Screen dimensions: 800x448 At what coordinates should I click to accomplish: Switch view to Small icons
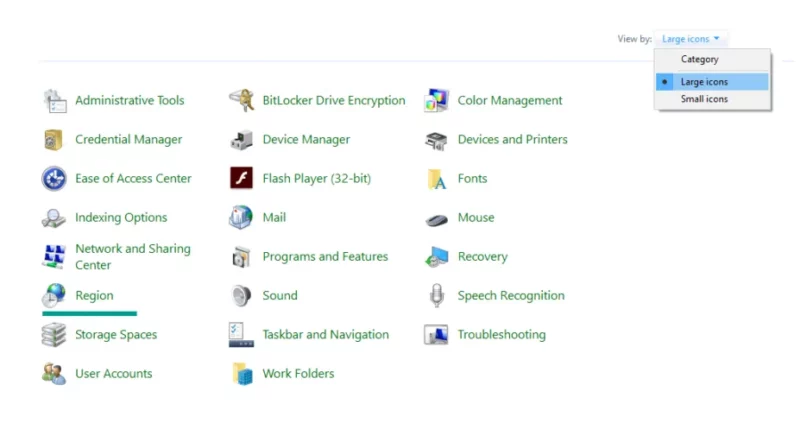[x=712, y=99]
